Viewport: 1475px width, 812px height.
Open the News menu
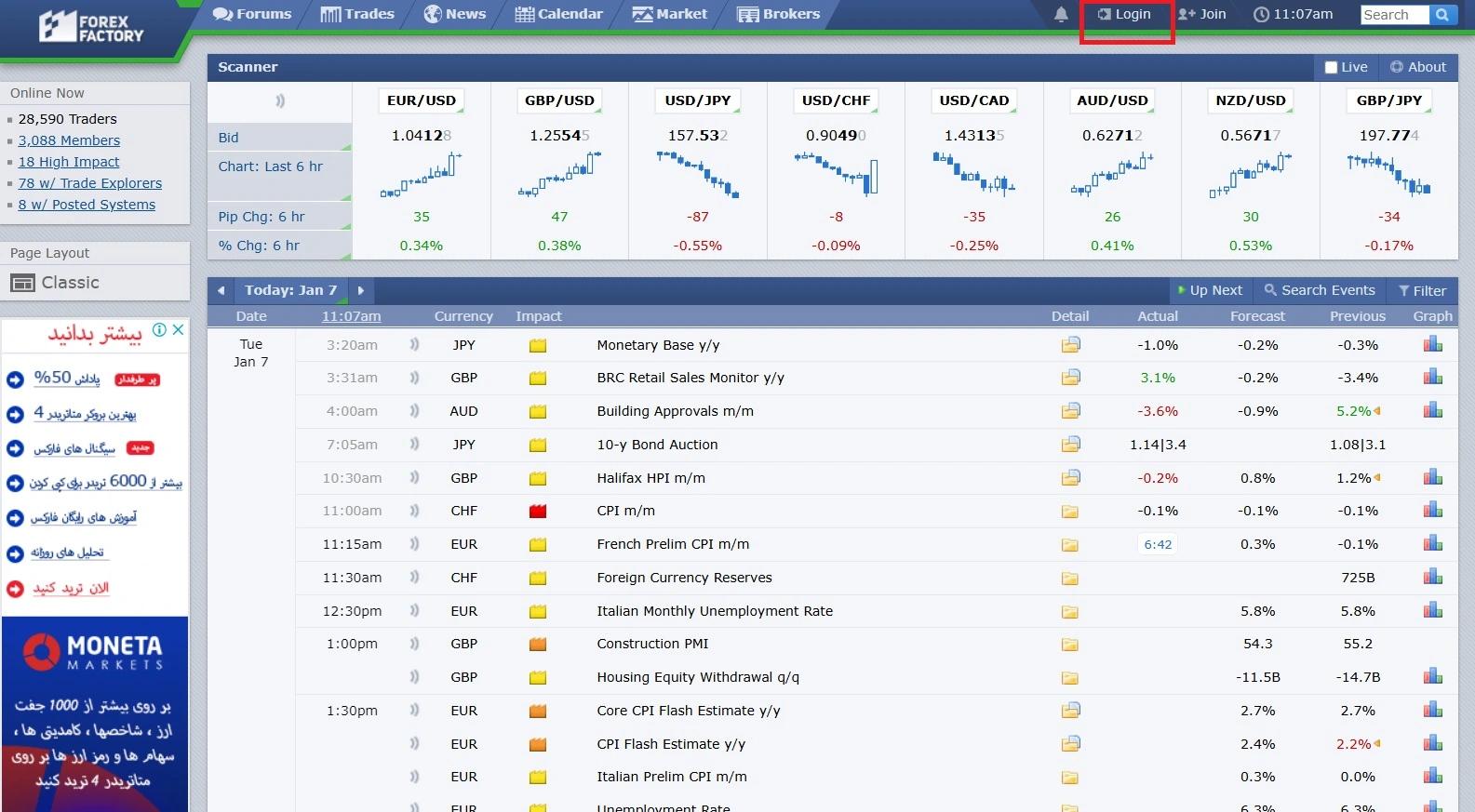pos(455,14)
